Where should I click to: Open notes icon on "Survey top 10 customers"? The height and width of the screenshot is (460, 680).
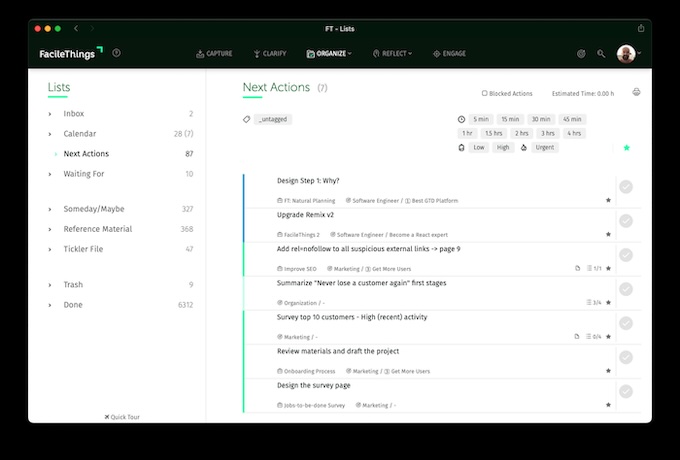578,336
